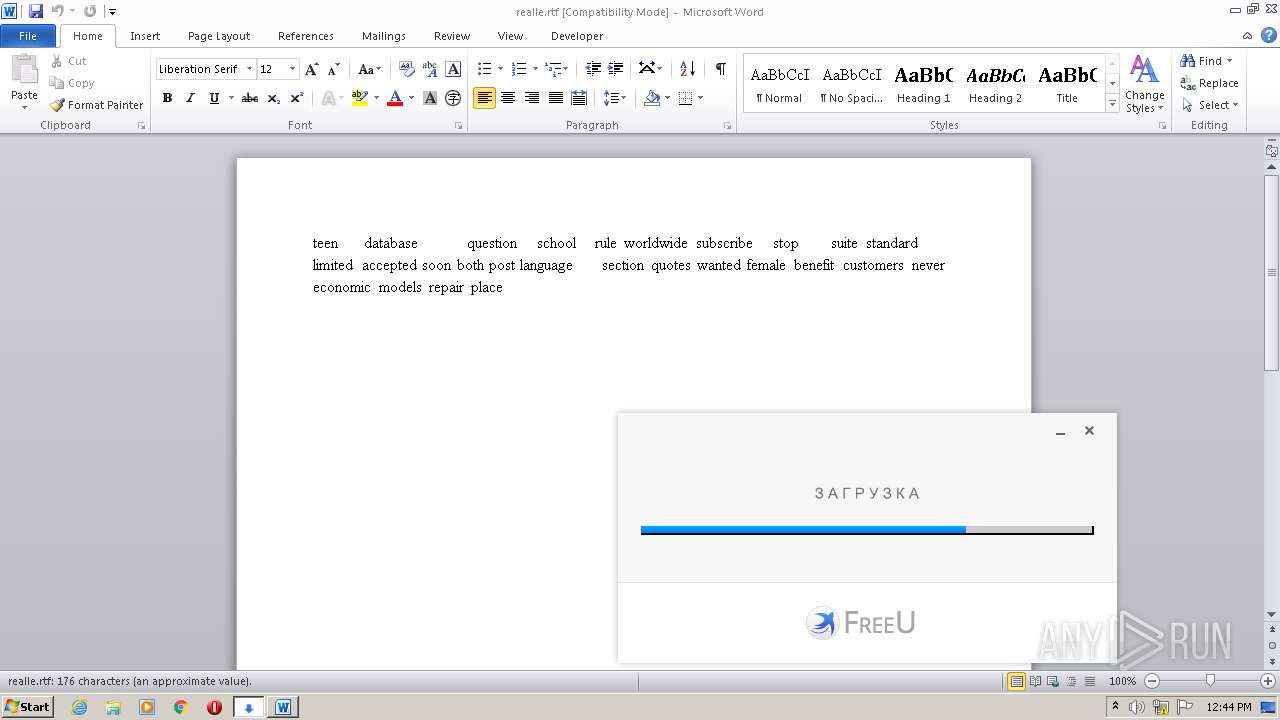
Task: Apply bullet list formatting
Action: click(x=485, y=69)
